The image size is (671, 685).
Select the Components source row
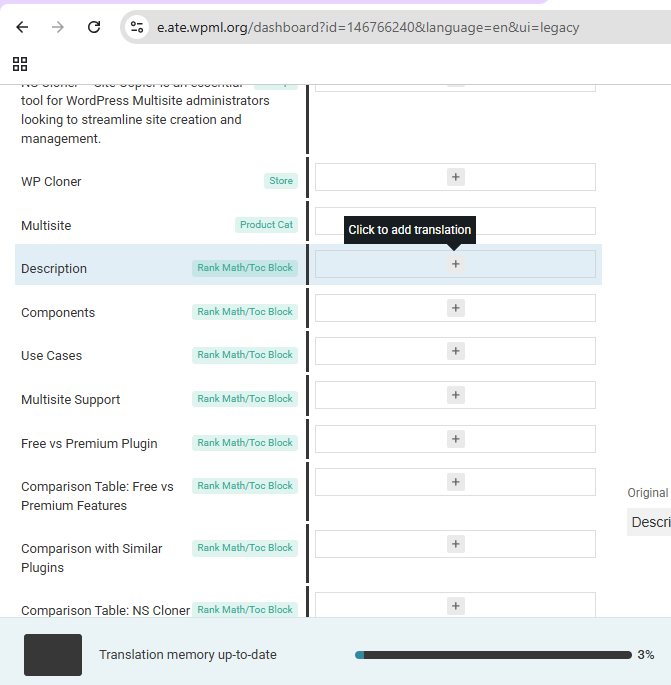pos(58,313)
